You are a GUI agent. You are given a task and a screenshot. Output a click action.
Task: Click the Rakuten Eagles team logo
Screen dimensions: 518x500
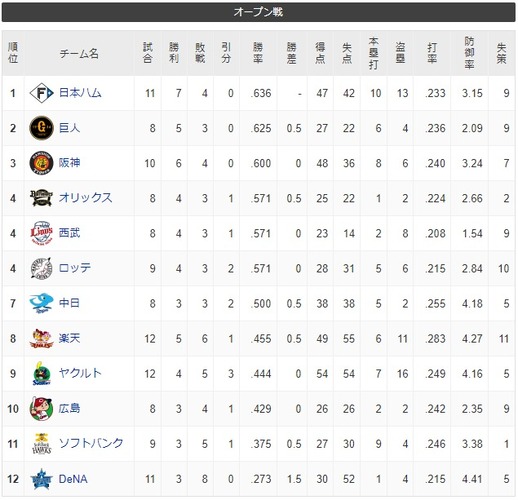(x=41, y=338)
